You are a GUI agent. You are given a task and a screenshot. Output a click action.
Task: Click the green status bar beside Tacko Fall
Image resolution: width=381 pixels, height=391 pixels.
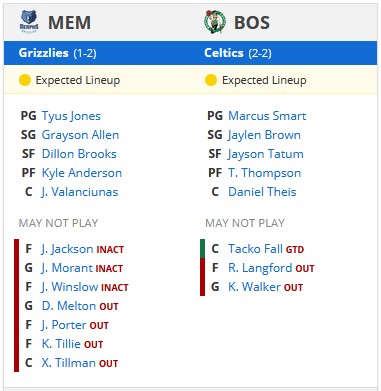(202, 249)
